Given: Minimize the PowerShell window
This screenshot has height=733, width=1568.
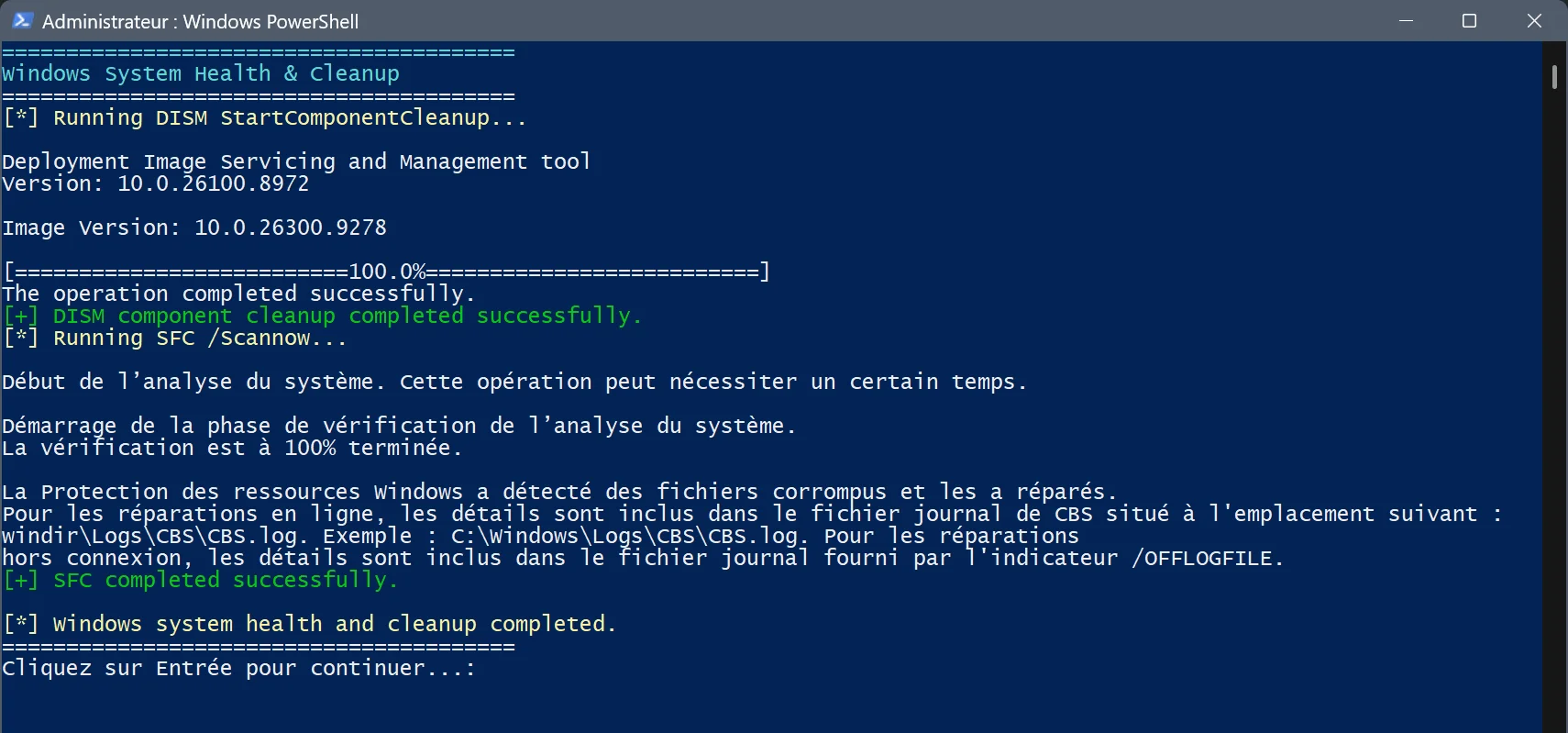Looking at the screenshot, I should pos(1406,20).
